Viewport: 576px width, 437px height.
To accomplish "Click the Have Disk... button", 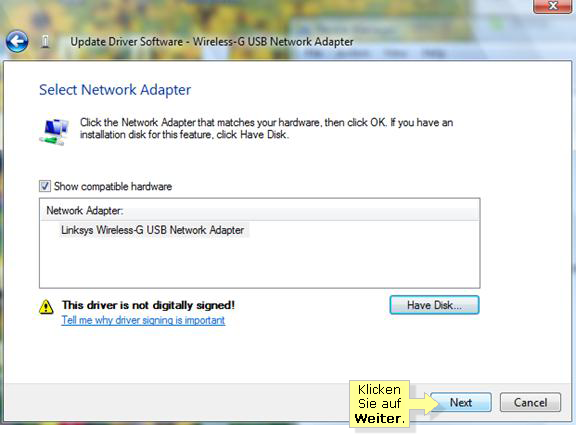I will (434, 305).
